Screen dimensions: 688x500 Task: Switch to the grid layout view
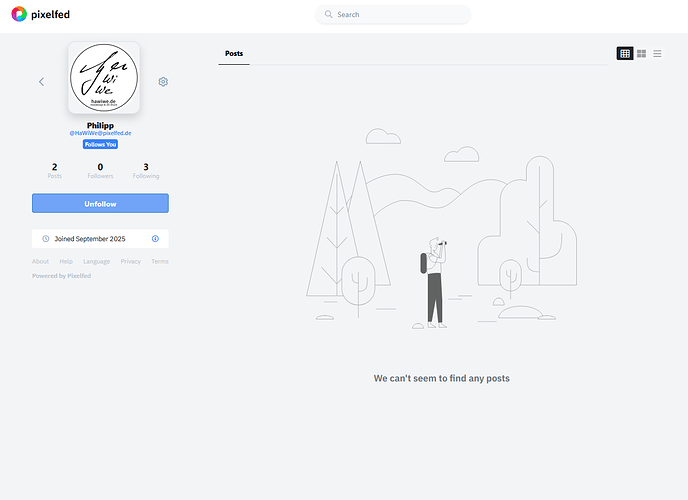tap(625, 53)
